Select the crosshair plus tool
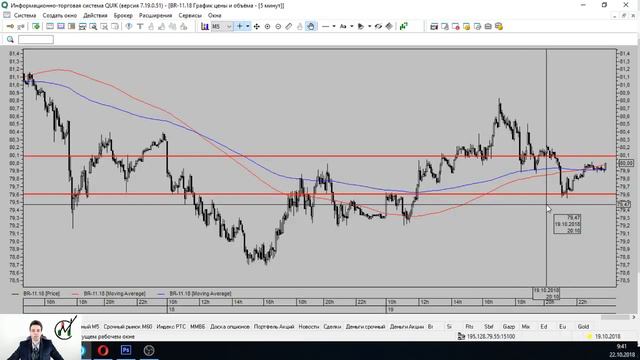Image resolution: width=640 pixels, height=360 pixels. pos(240,27)
